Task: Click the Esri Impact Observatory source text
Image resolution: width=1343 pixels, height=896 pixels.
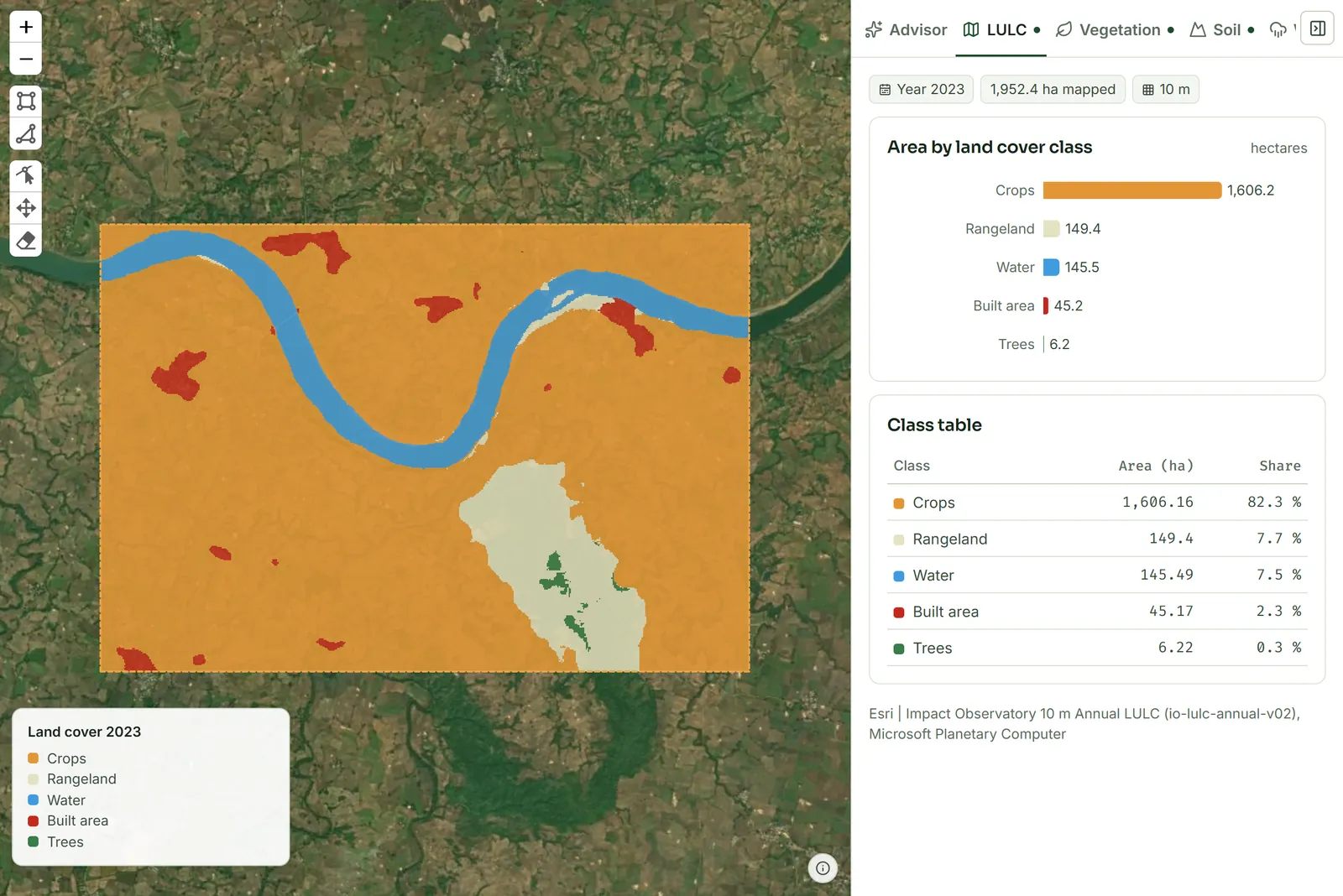Action: pos(1084,723)
